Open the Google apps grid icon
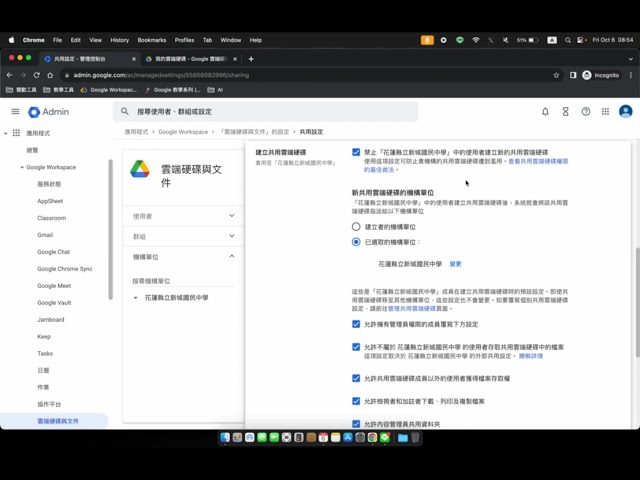 pos(605,111)
